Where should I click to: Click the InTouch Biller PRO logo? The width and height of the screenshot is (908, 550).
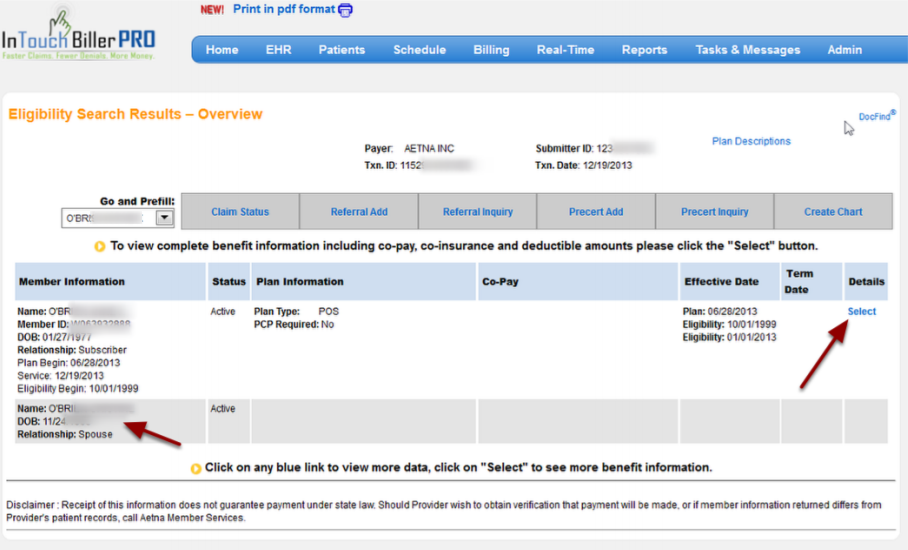tap(79, 35)
